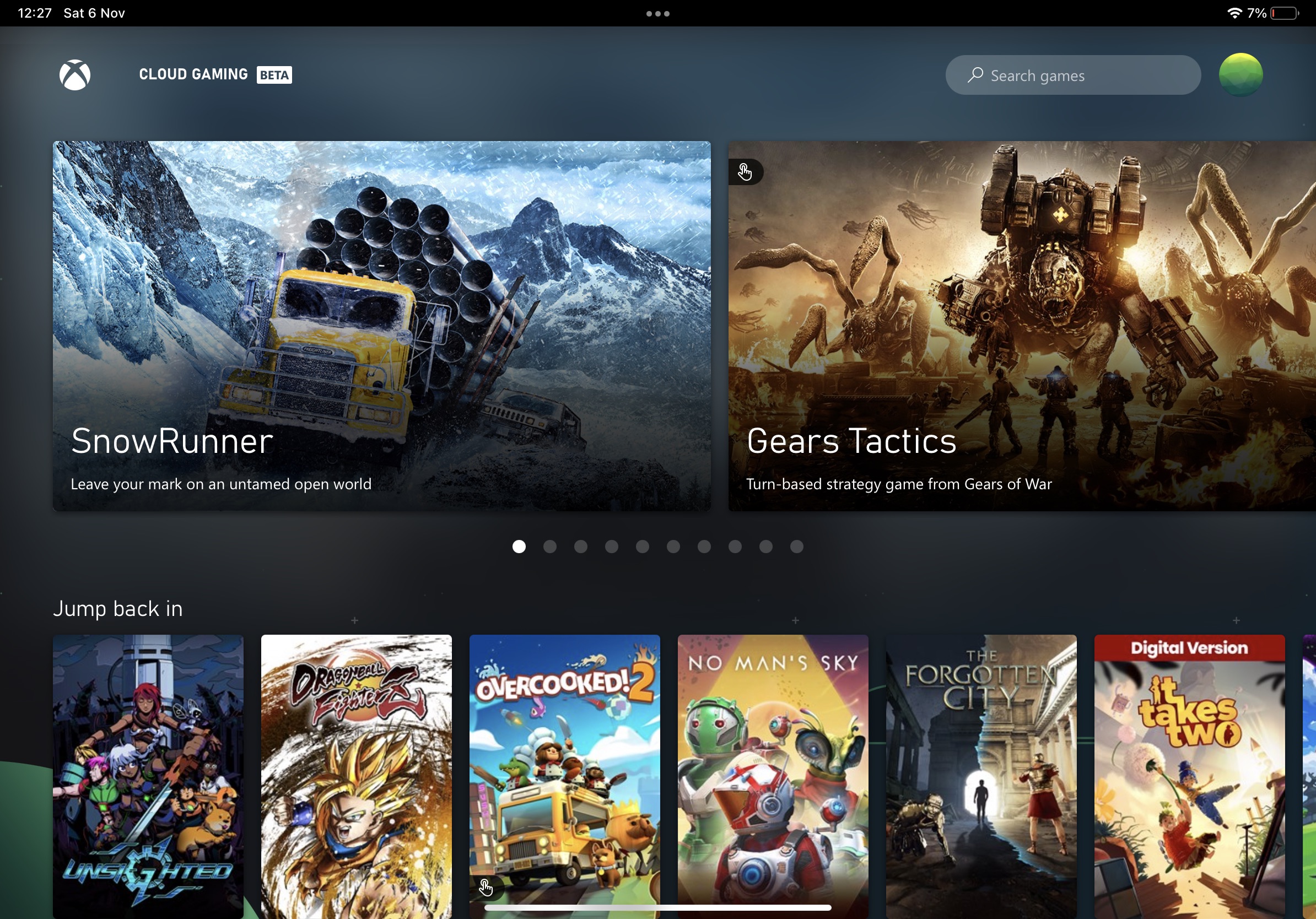1316x919 pixels.
Task: Open the search games input field
Action: [x=1075, y=75]
